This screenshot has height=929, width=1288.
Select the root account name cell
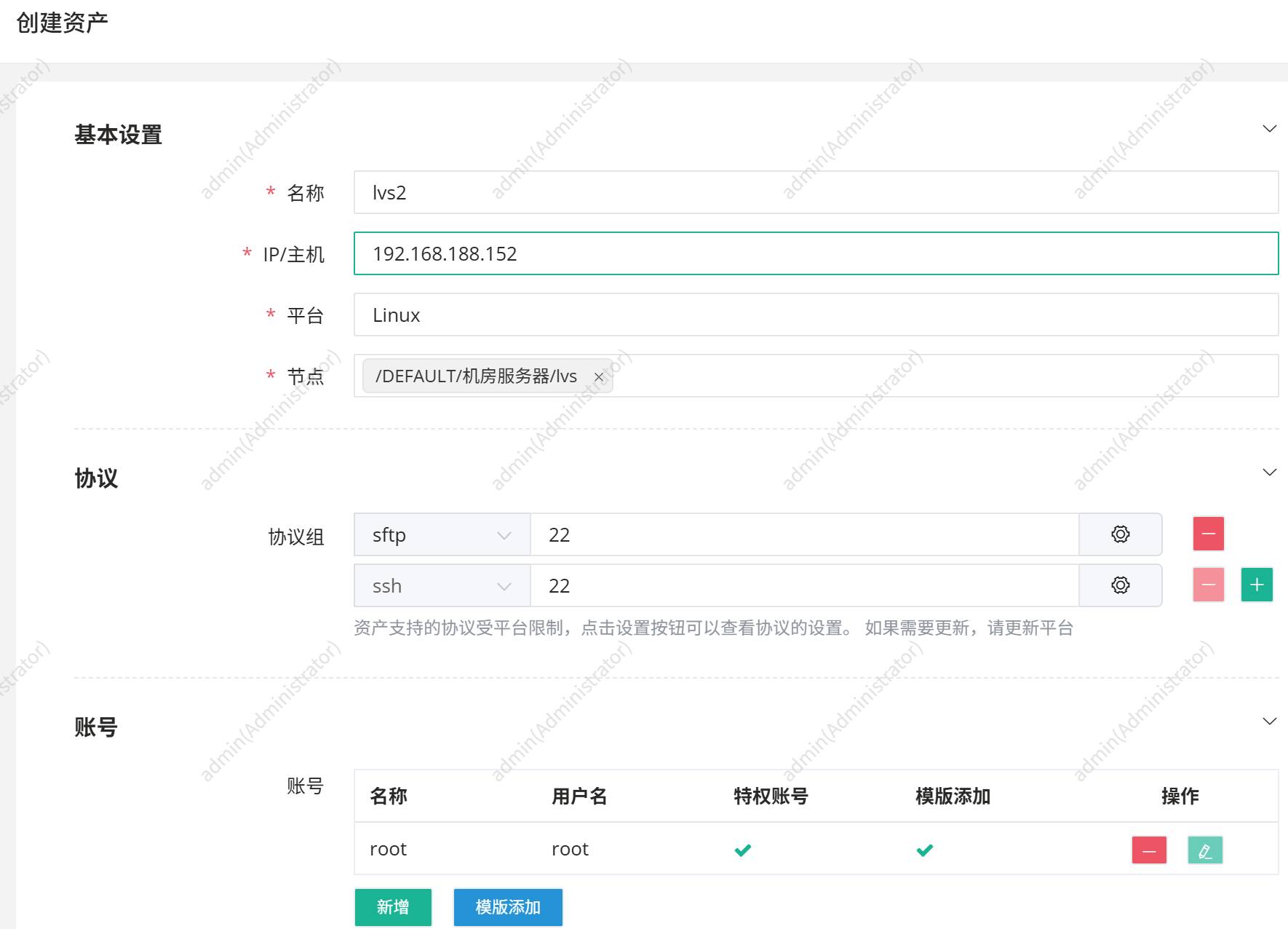388,849
